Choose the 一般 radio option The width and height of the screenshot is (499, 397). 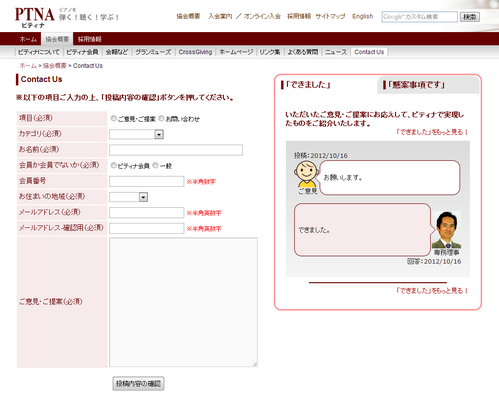click(155, 165)
